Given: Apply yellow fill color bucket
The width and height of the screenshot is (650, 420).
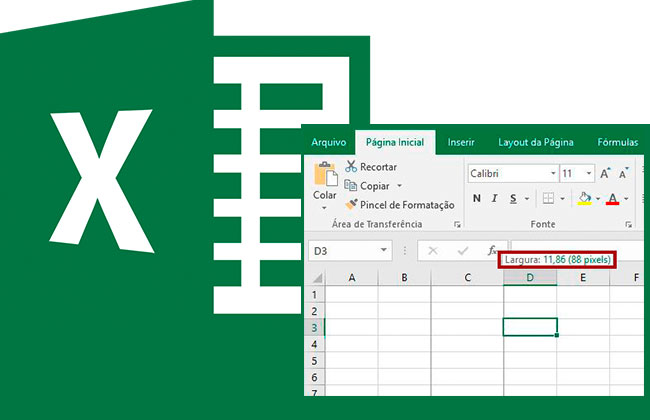Looking at the screenshot, I should 585,199.
